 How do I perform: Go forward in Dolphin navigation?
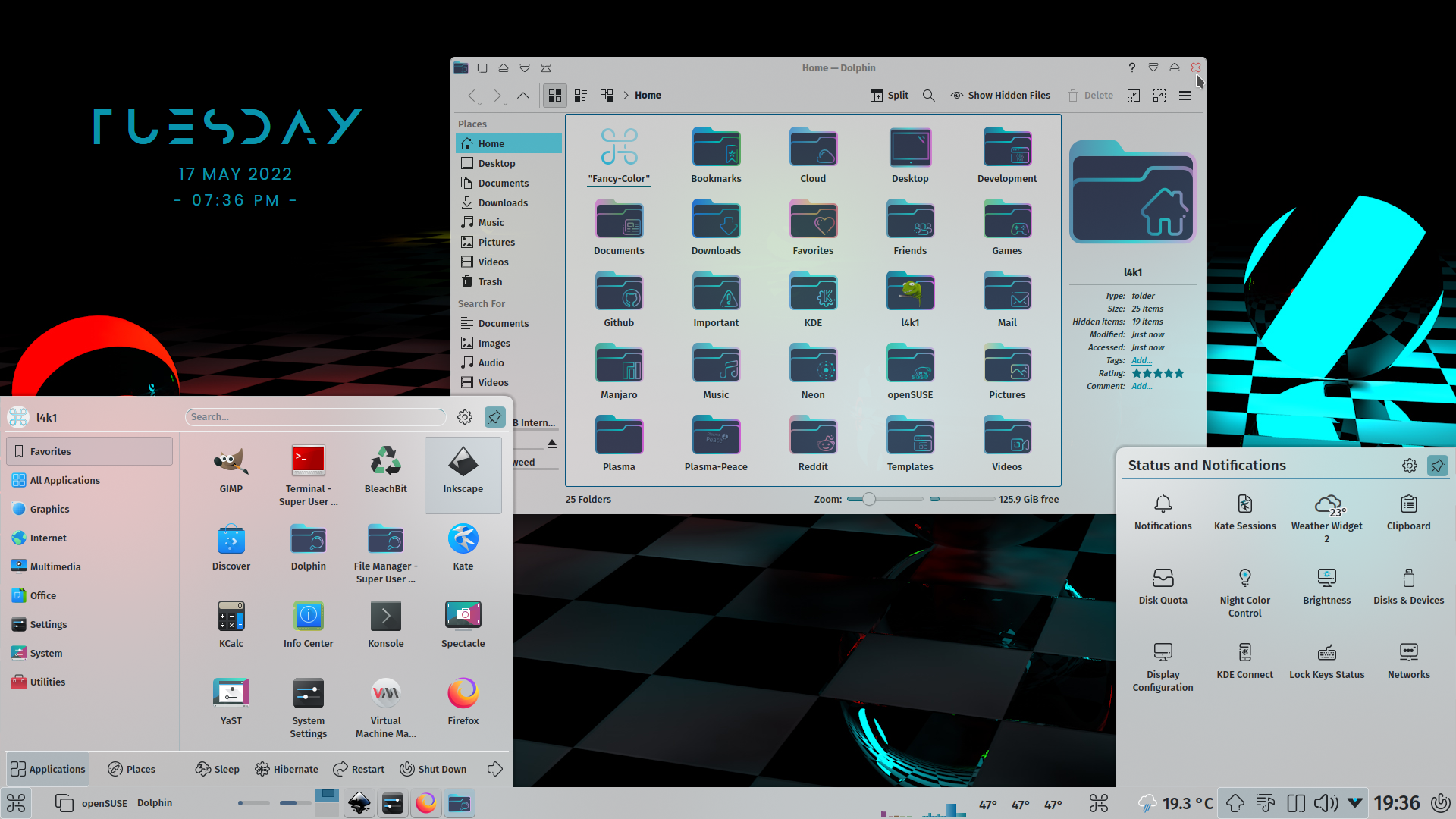(497, 96)
